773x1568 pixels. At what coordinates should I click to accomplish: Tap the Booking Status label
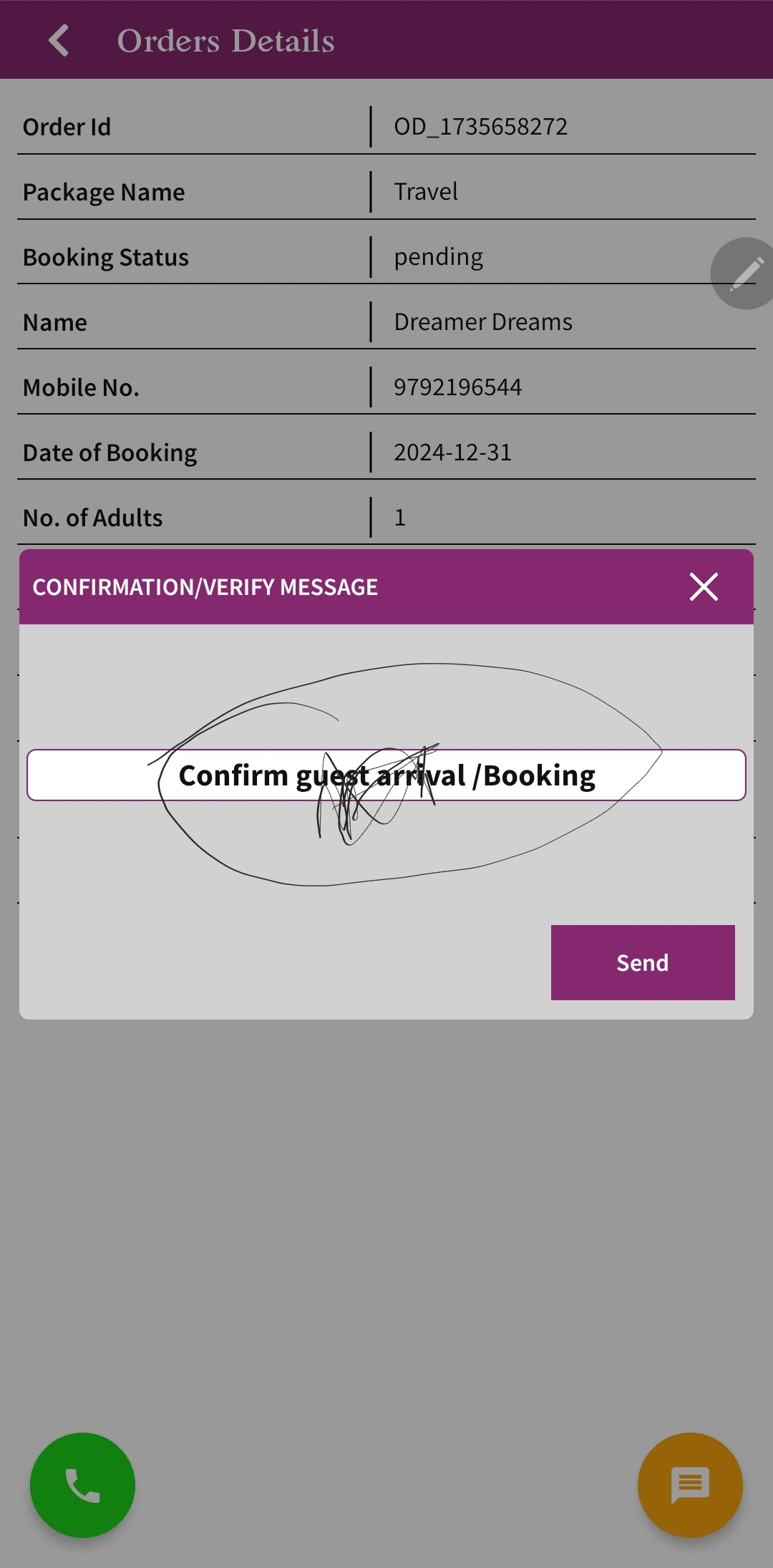pos(105,258)
